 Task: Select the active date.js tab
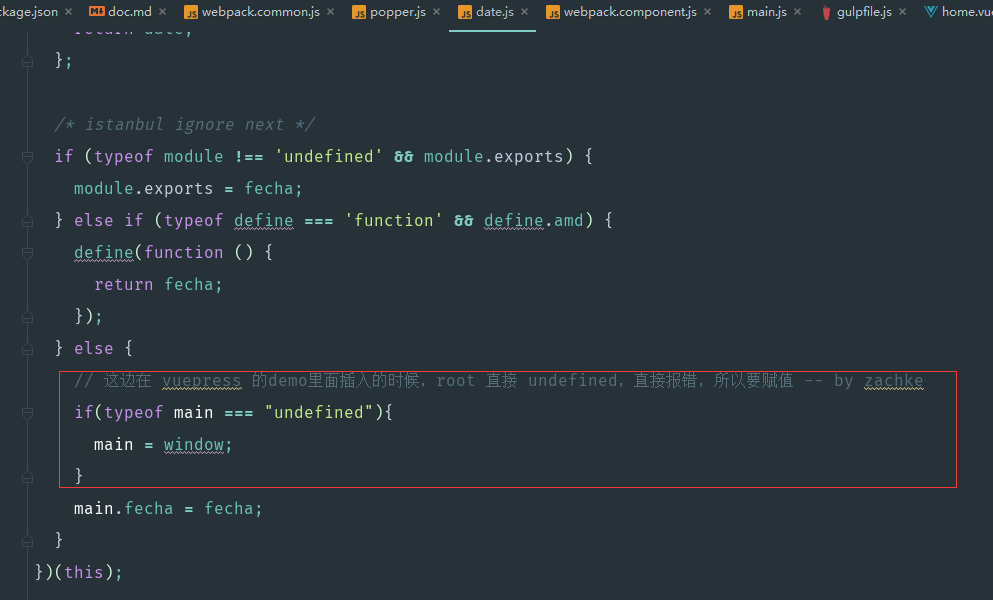pyautogui.click(x=495, y=11)
